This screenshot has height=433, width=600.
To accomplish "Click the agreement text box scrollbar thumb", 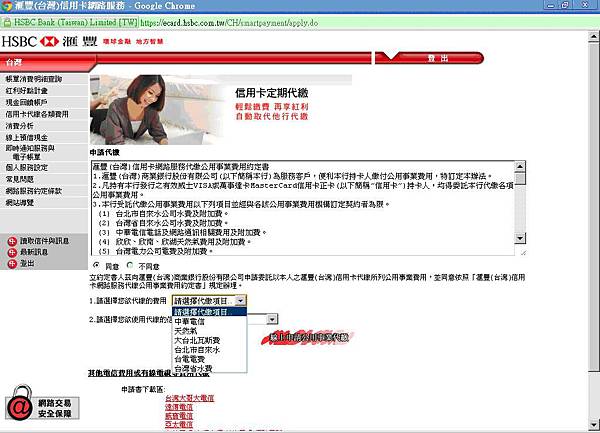I will tap(520, 178).
